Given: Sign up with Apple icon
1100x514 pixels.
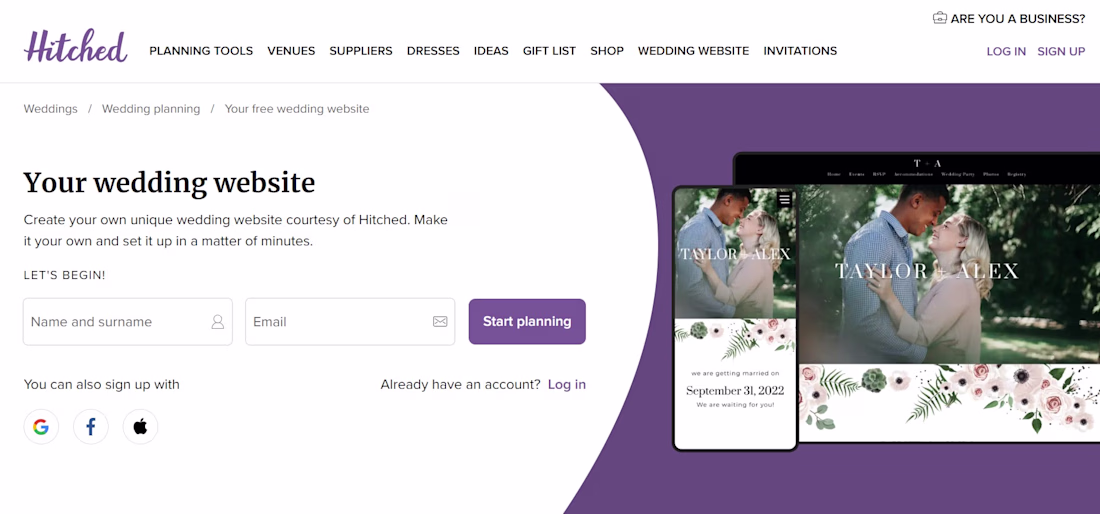Looking at the screenshot, I should tap(140, 426).
